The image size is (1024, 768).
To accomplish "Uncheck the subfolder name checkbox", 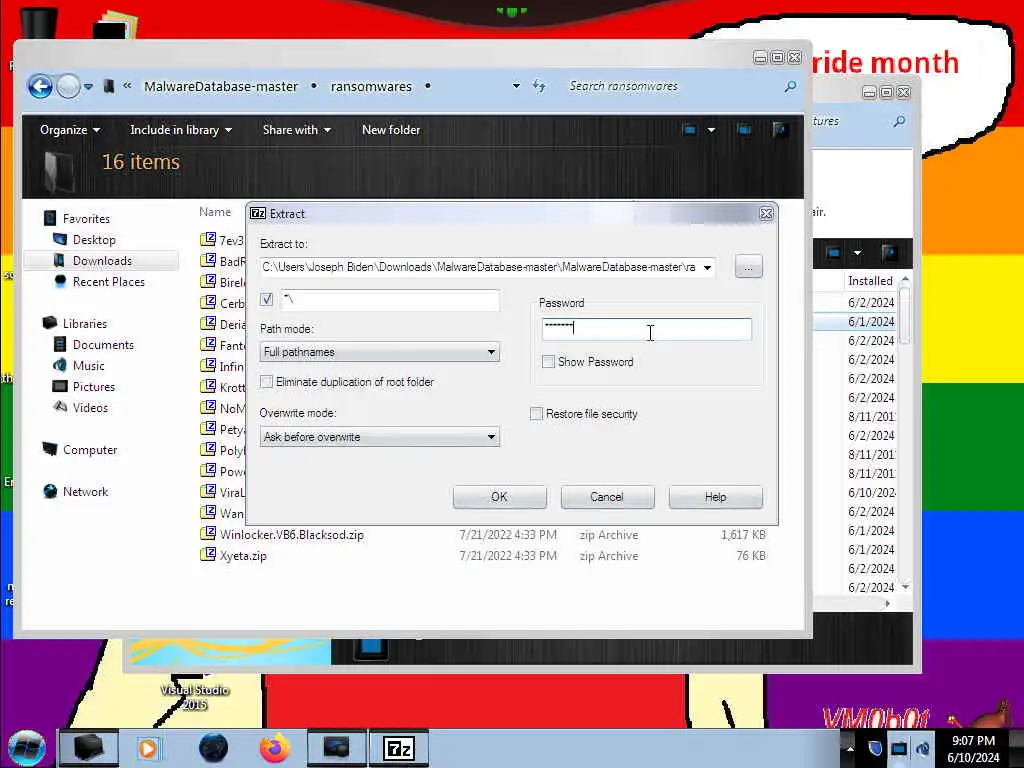I will pyautogui.click(x=266, y=299).
